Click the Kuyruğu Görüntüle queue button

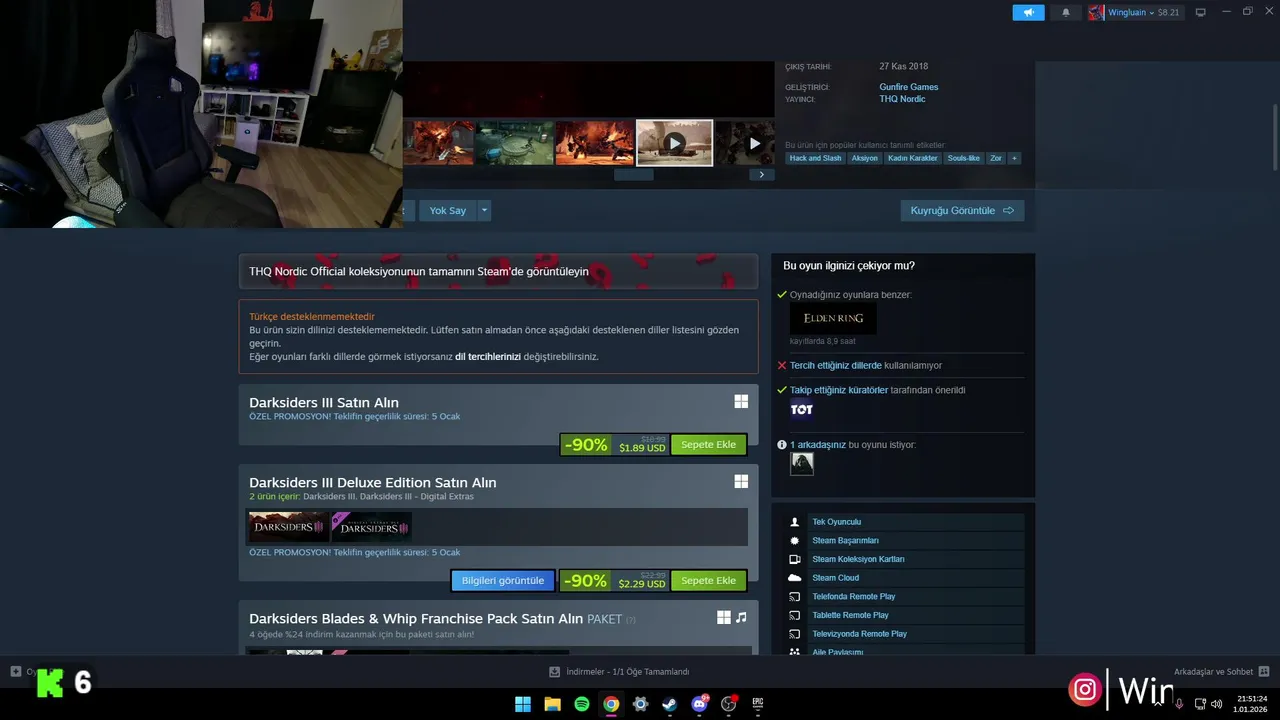962,210
